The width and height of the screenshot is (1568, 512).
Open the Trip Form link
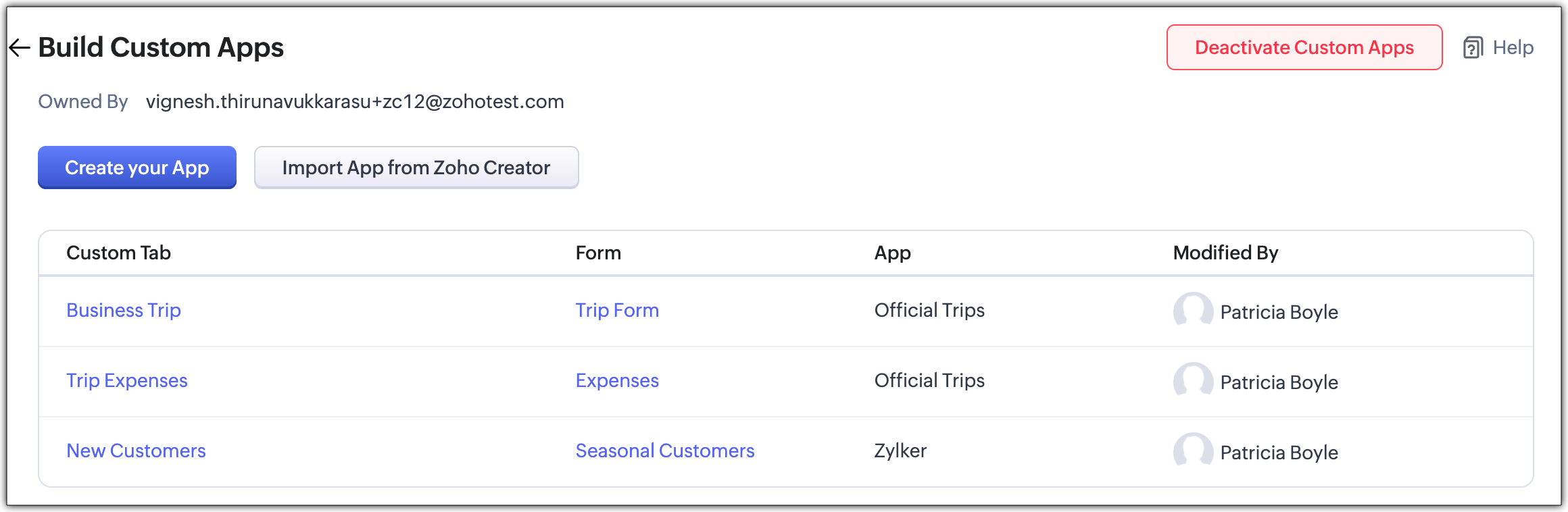coord(617,310)
